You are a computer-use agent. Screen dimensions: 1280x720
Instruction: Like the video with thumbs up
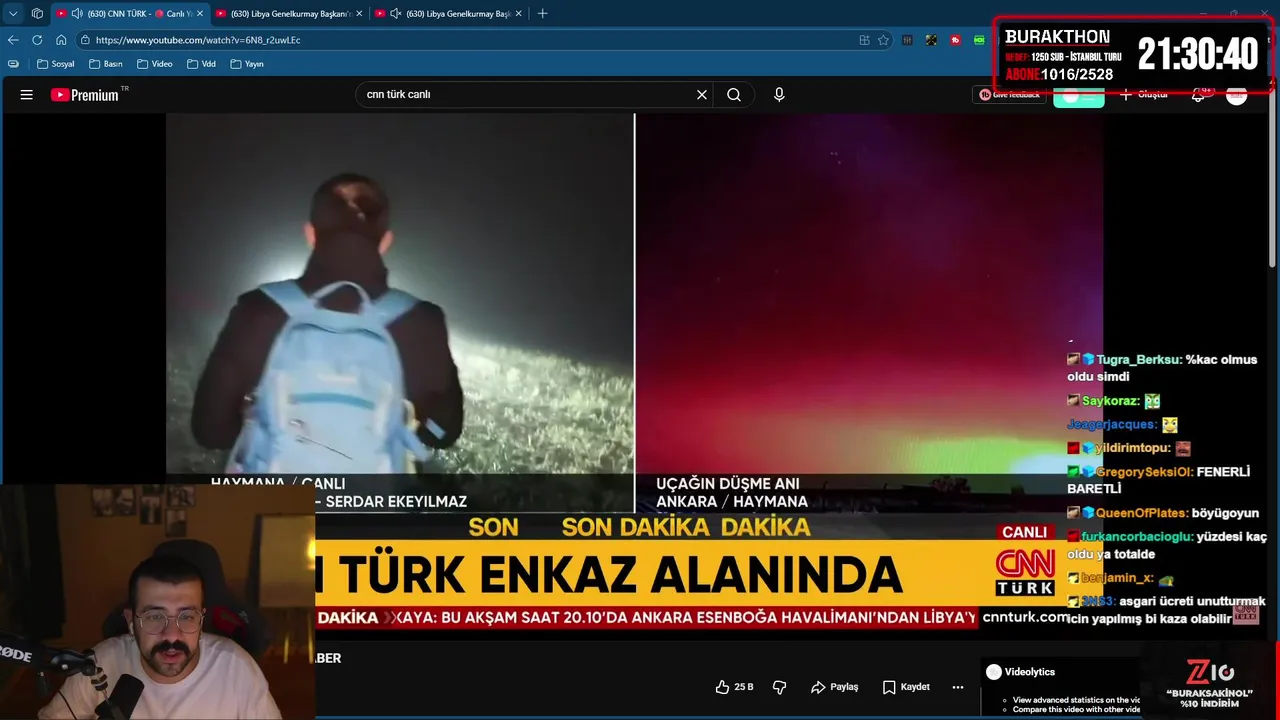pyautogui.click(x=734, y=687)
